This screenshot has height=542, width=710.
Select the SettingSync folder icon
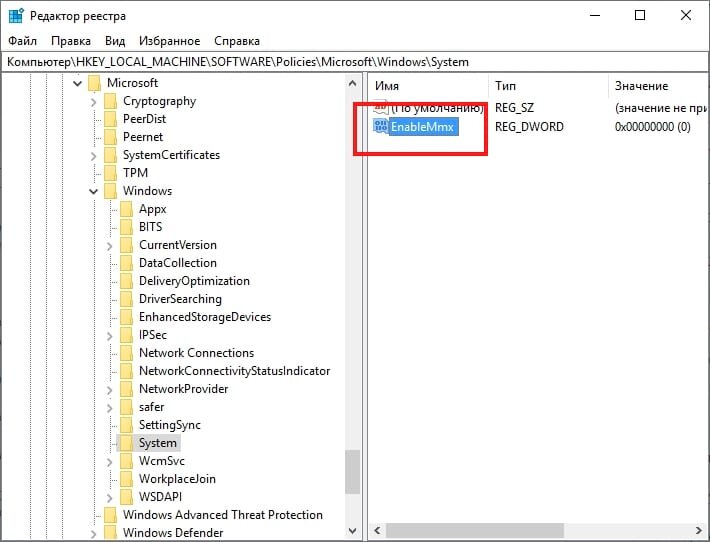tap(126, 425)
